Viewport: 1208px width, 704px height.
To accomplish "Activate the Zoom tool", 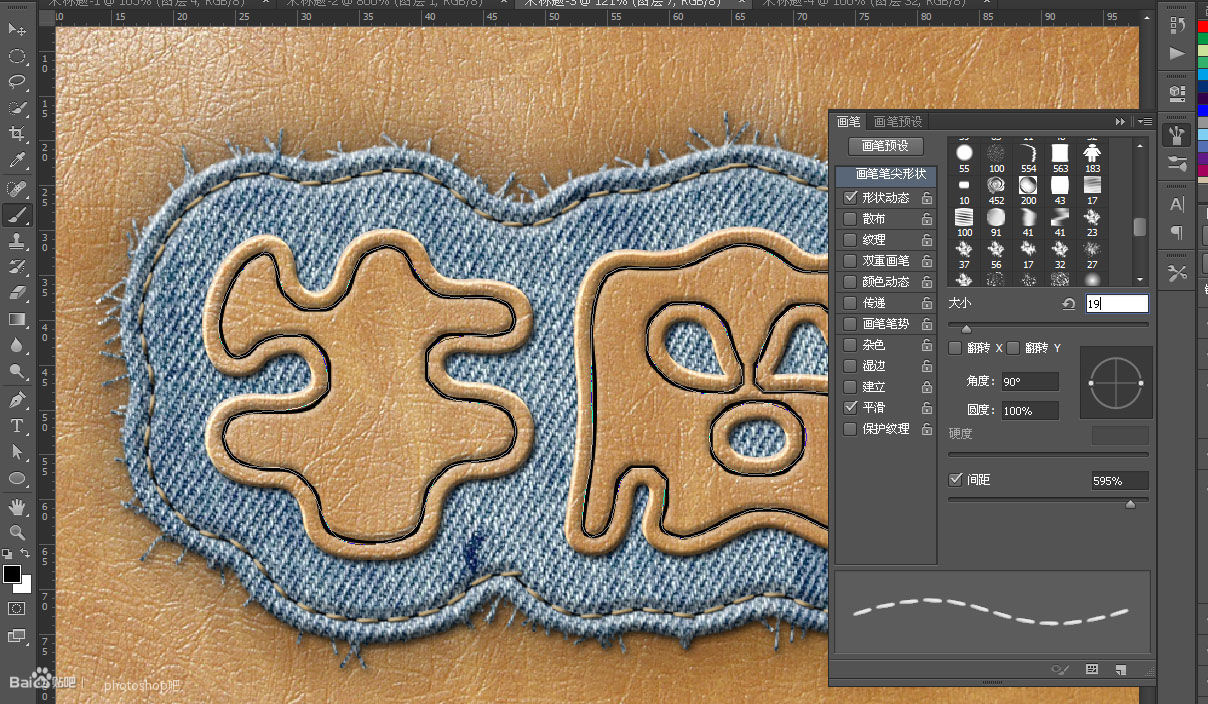I will [17, 532].
